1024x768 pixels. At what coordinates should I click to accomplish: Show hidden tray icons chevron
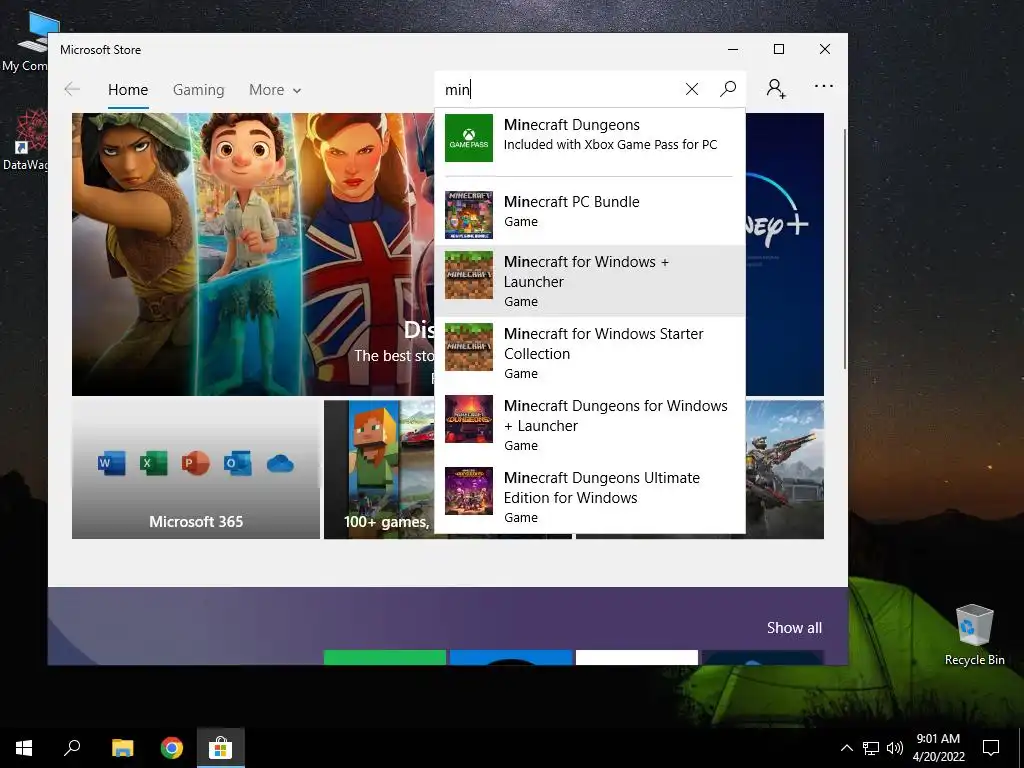pyautogui.click(x=846, y=748)
